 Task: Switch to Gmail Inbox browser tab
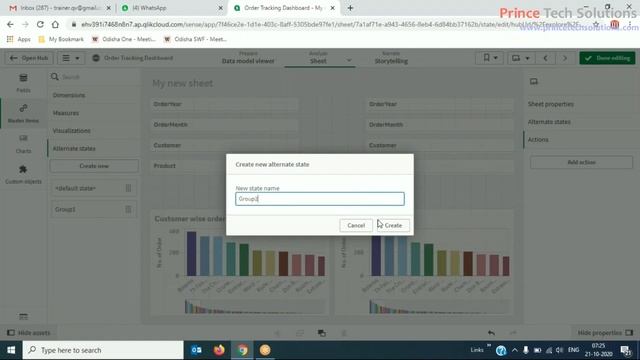click(60, 8)
